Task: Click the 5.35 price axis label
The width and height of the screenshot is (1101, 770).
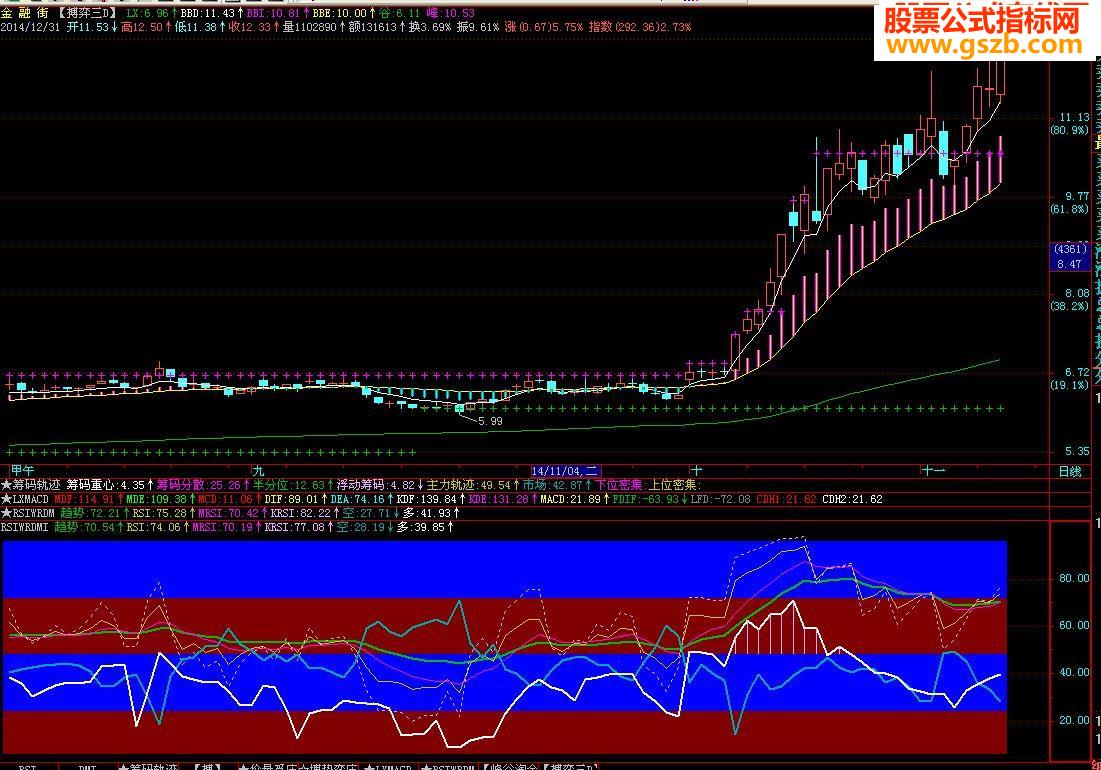Action: 1077,451
